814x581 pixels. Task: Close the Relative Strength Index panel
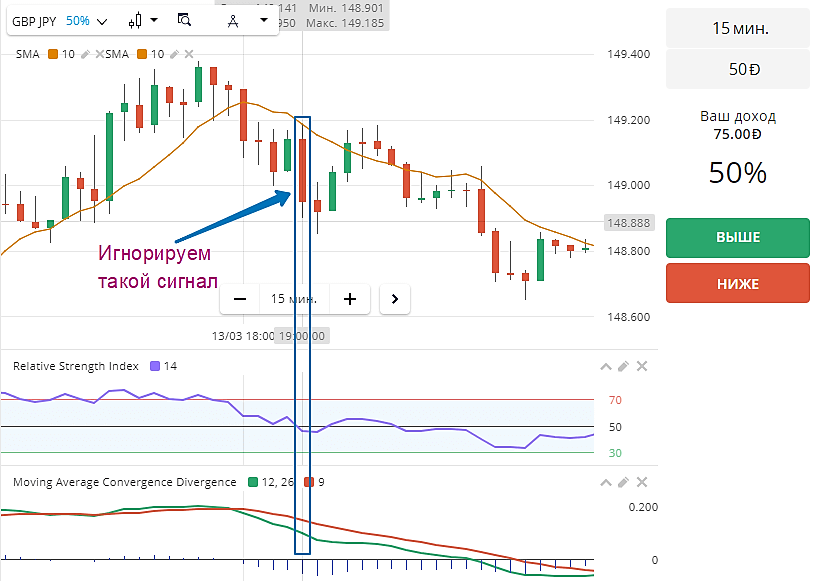coord(641,366)
